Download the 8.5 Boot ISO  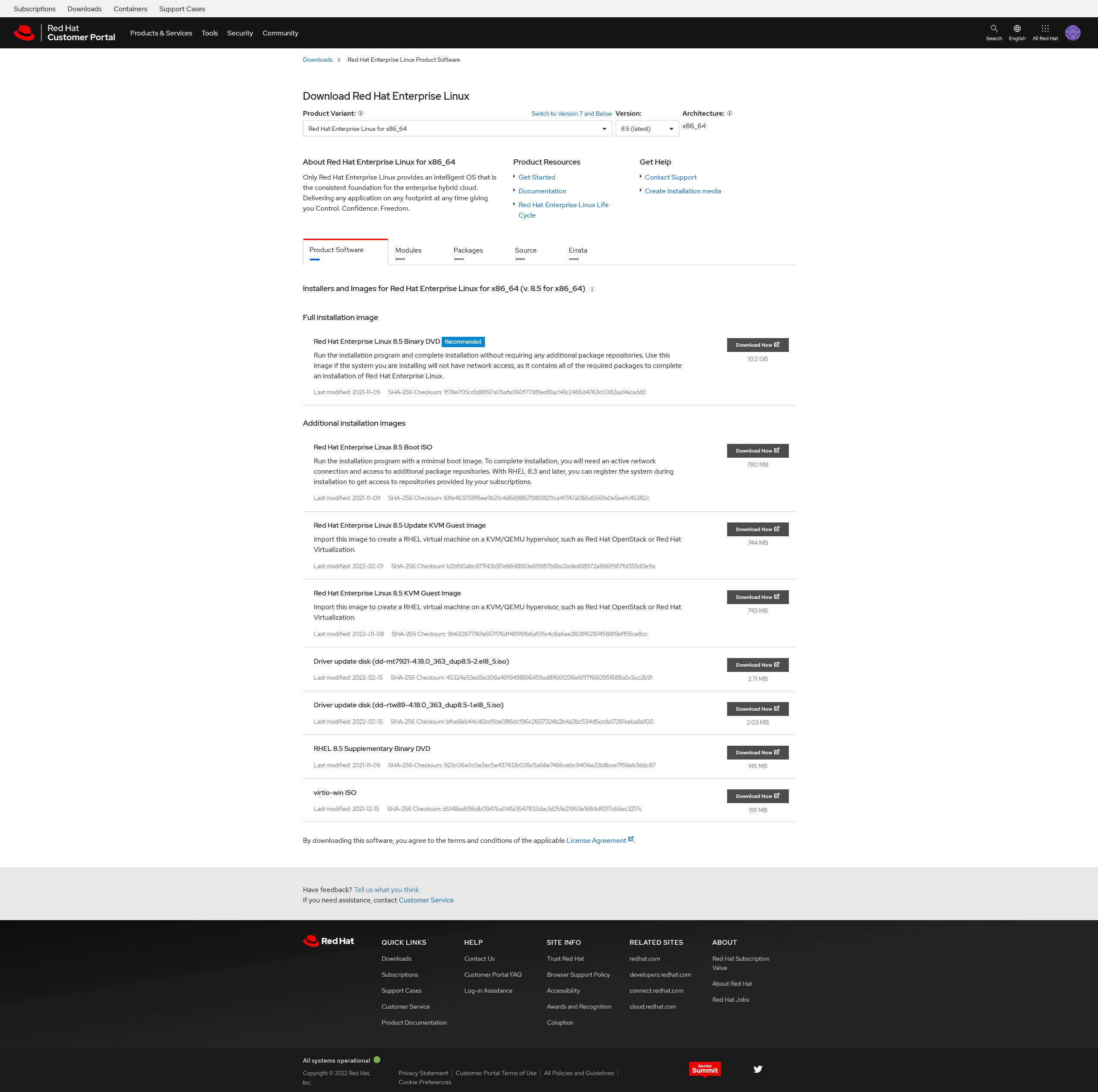coord(758,450)
